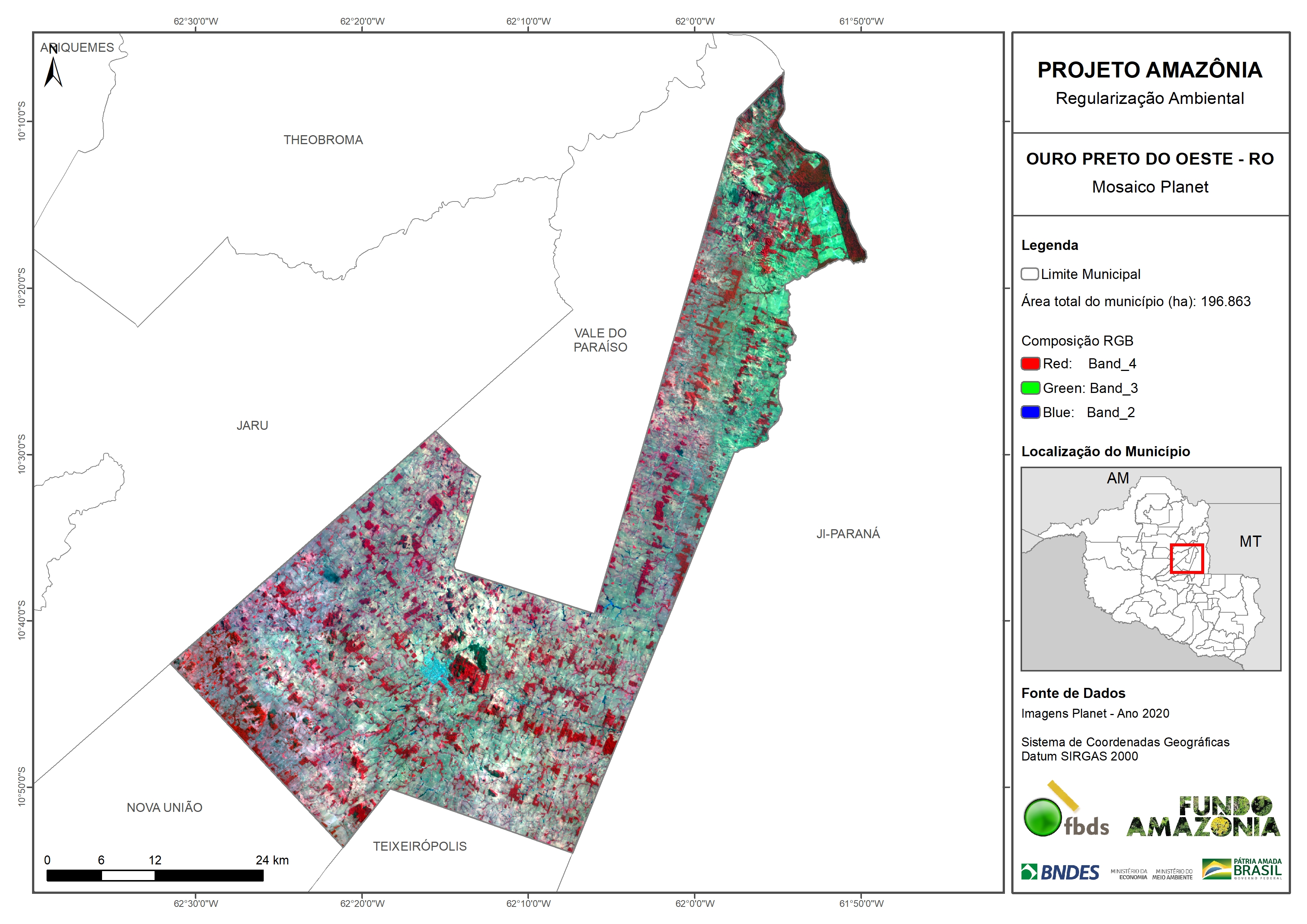Click the green Band_3 color swatch
This screenshot has height=924, width=1307.
[x=1030, y=388]
